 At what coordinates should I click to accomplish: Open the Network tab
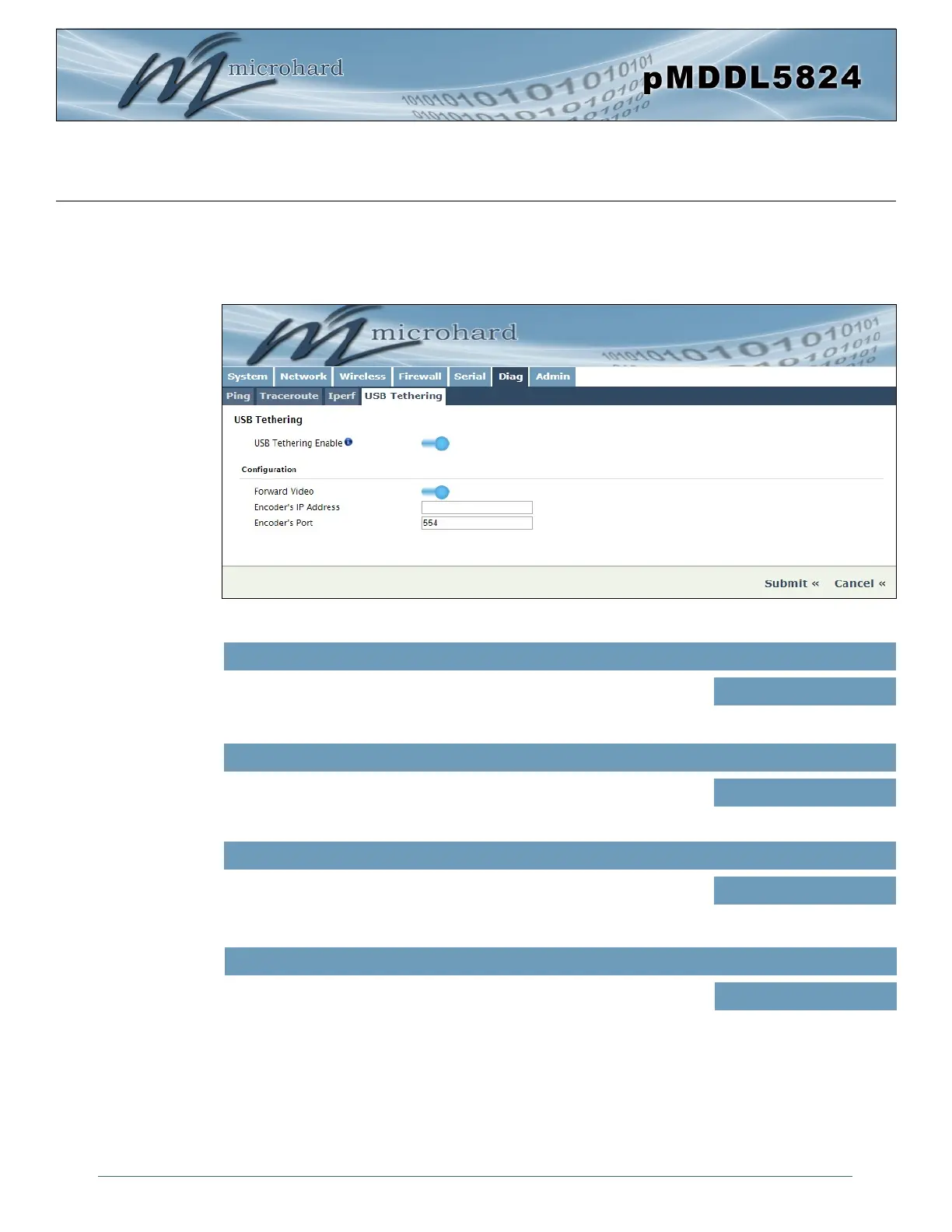pos(303,376)
